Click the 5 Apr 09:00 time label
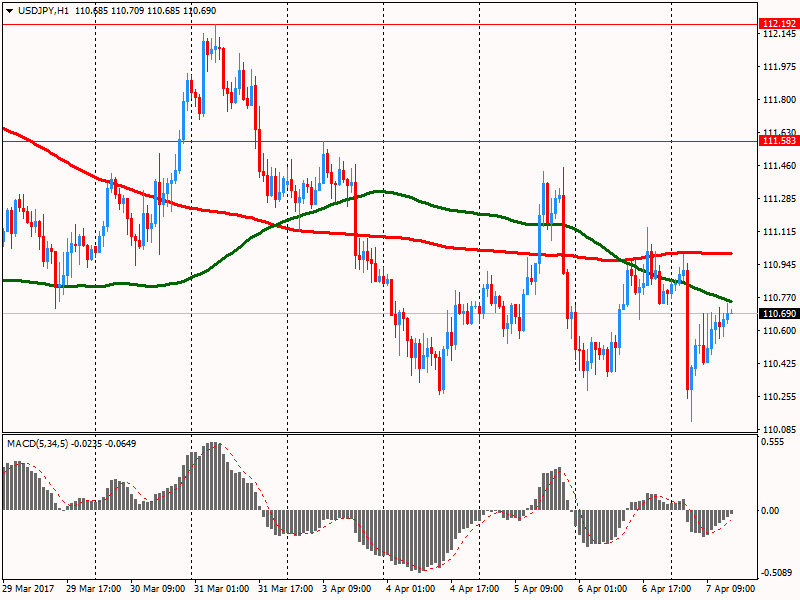 (539, 589)
